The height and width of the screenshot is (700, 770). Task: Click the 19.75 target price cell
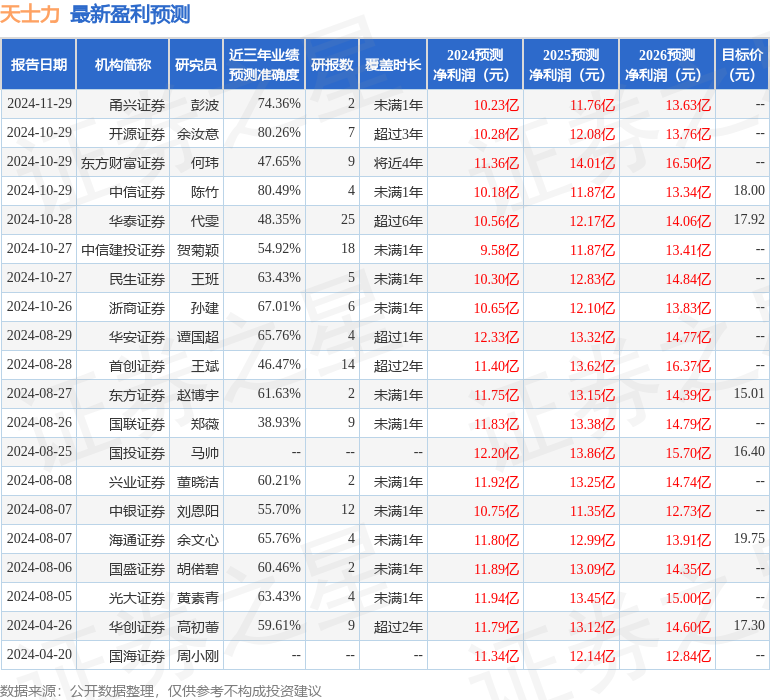click(748, 539)
